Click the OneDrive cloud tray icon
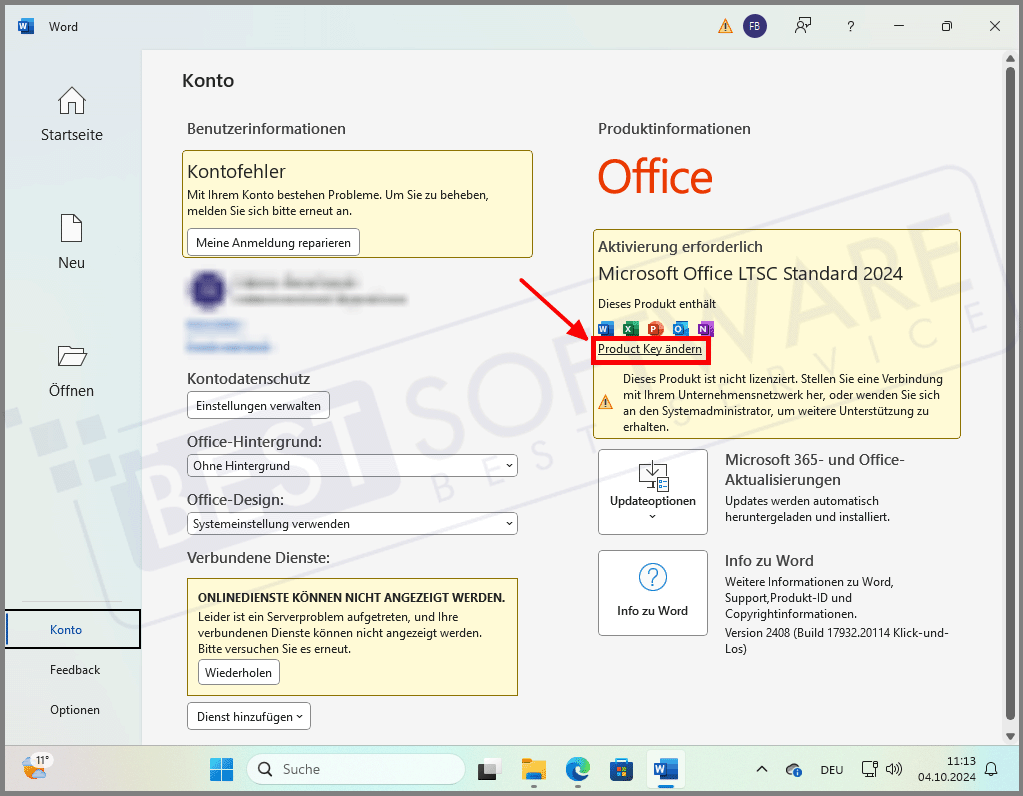 [x=793, y=770]
